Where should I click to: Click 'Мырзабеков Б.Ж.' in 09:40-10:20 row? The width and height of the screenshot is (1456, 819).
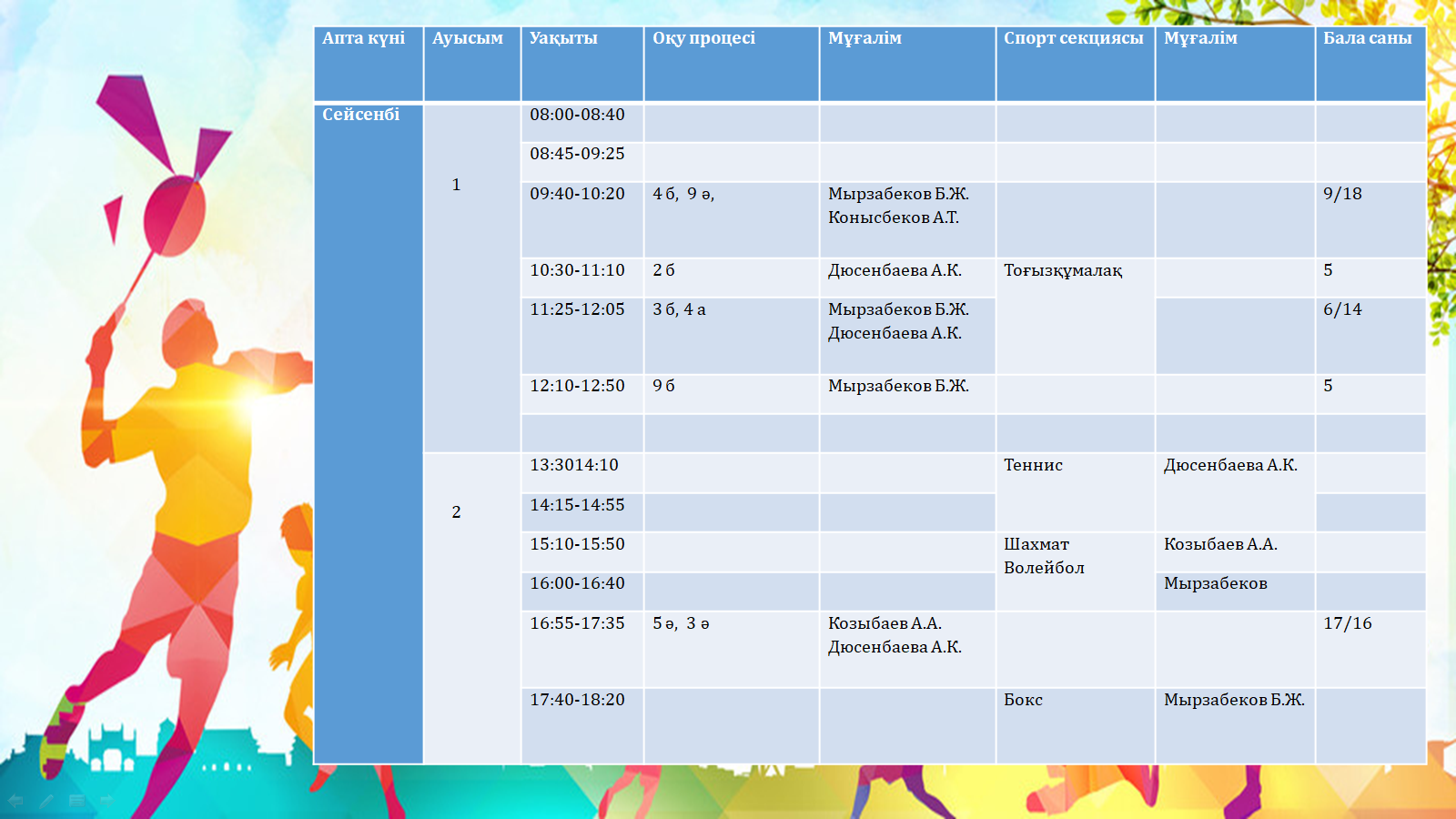(898, 194)
